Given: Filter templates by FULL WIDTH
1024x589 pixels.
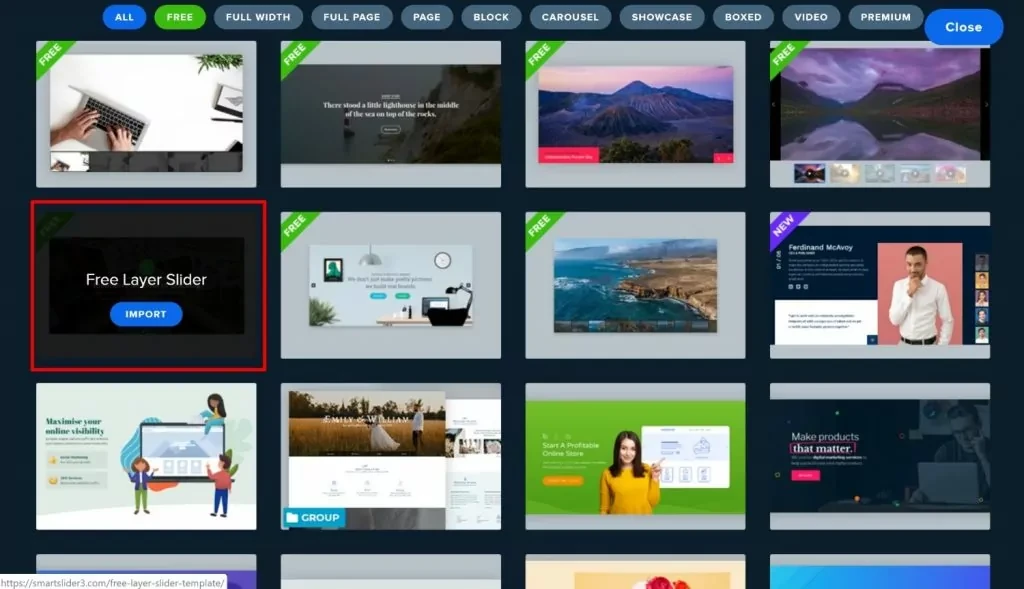Looking at the screenshot, I should 258,17.
